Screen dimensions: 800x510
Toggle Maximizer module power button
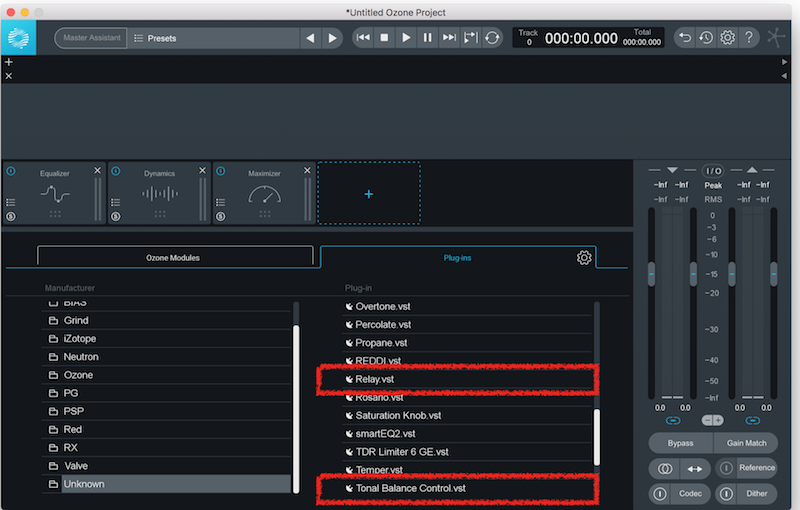click(220, 171)
